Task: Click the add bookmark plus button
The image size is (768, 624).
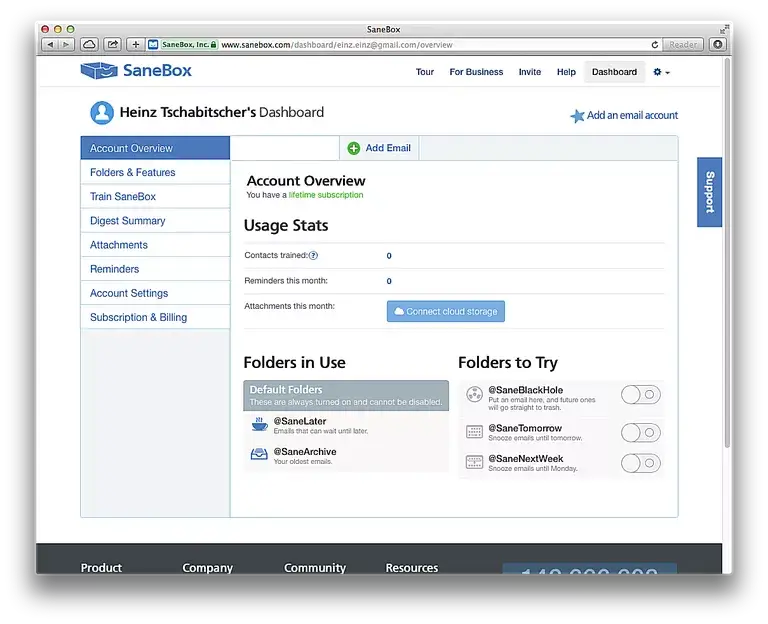Action: coord(136,45)
